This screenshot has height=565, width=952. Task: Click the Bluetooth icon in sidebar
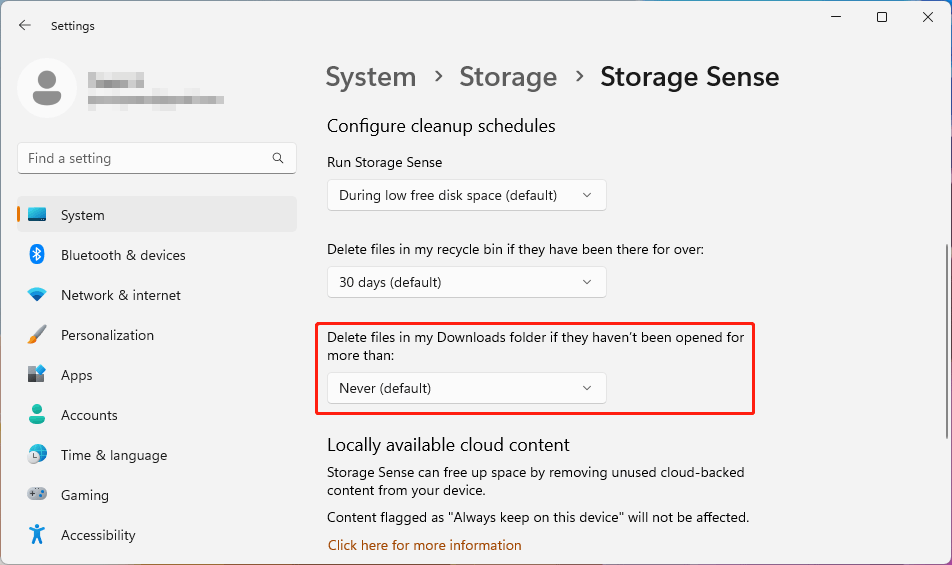[37, 254]
